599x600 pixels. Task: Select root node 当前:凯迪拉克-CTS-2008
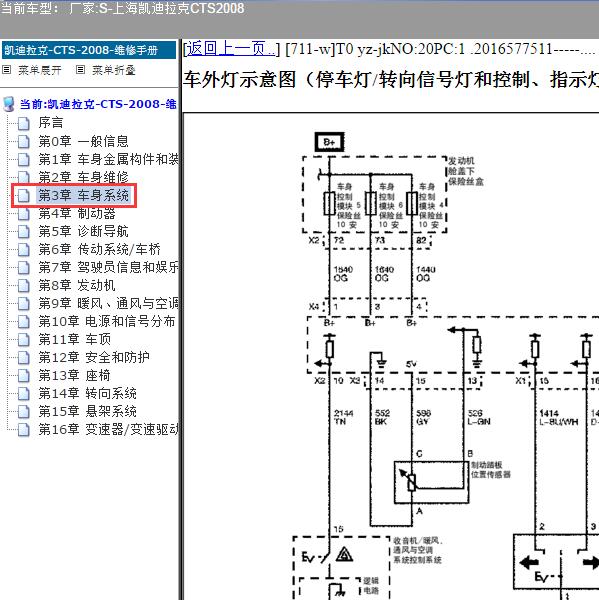[98, 104]
